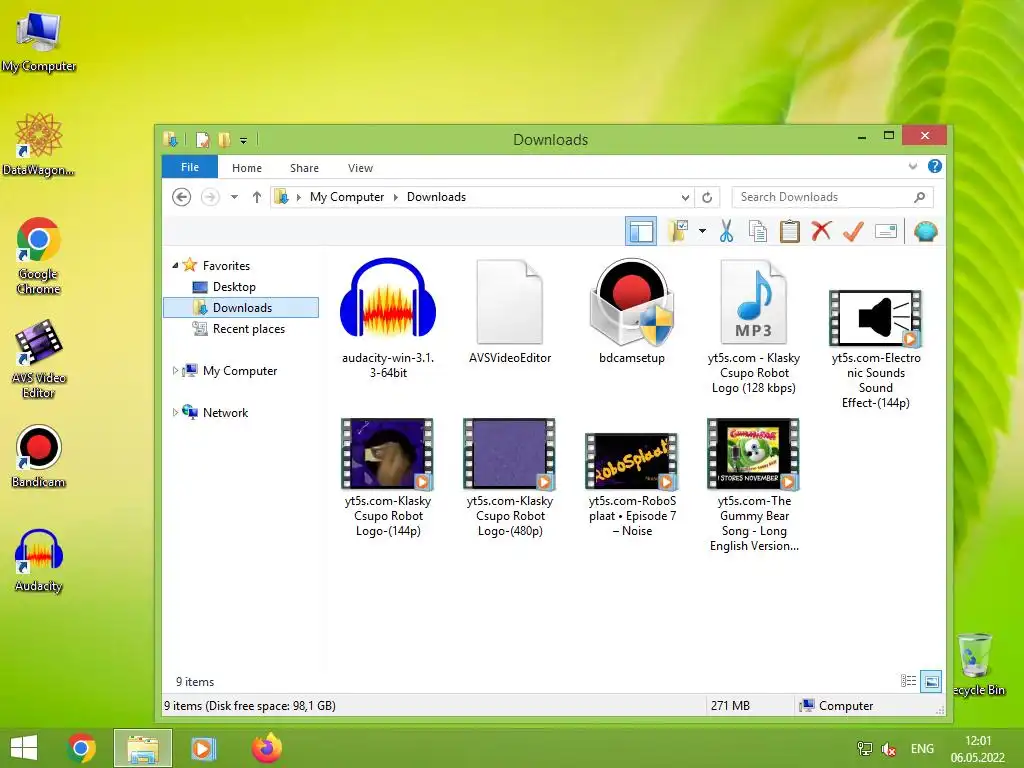Select the Klasky Csupo Robot Logo MP3

[x=754, y=327]
